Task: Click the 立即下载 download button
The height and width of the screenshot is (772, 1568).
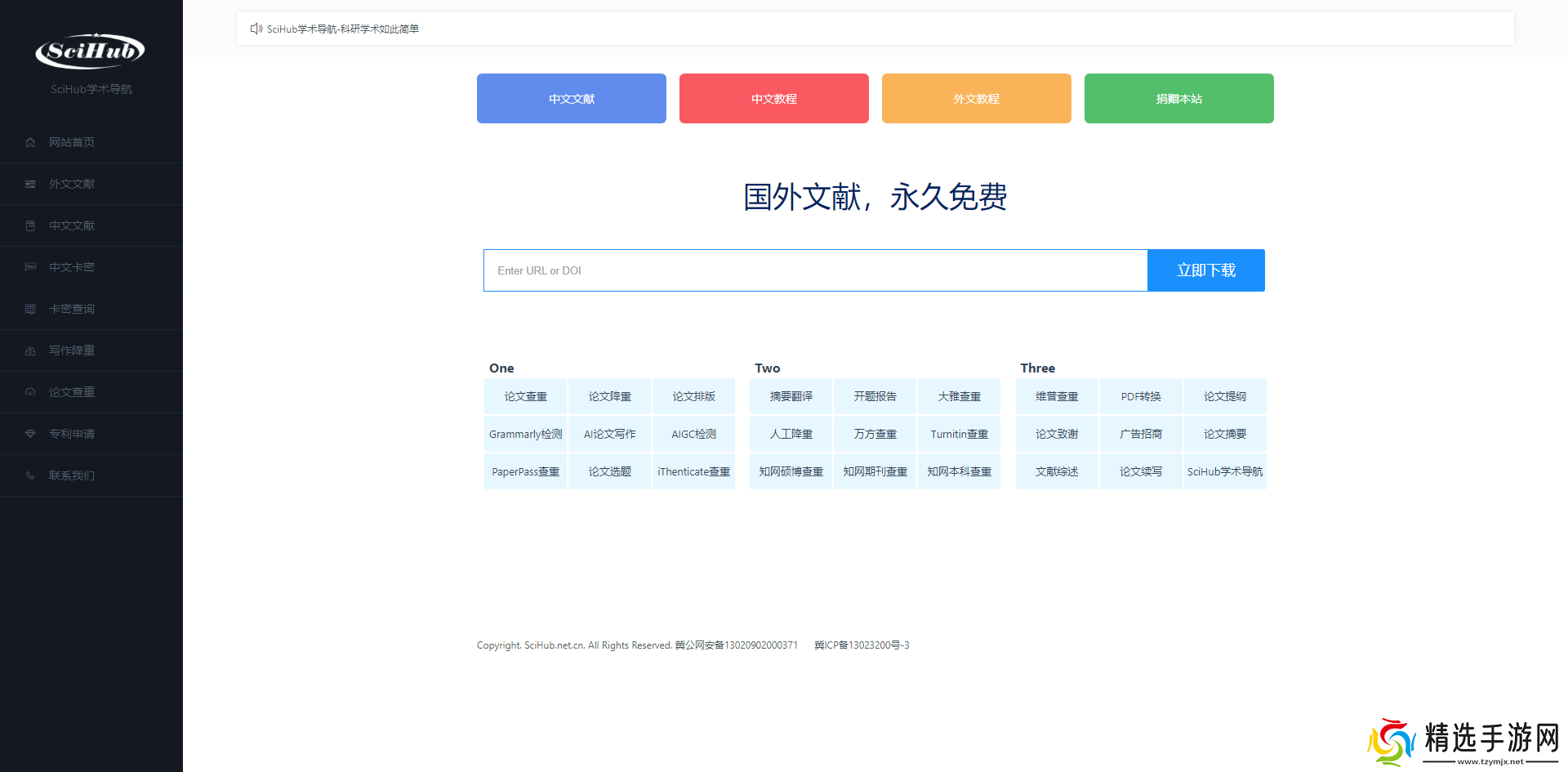Action: (x=1205, y=270)
